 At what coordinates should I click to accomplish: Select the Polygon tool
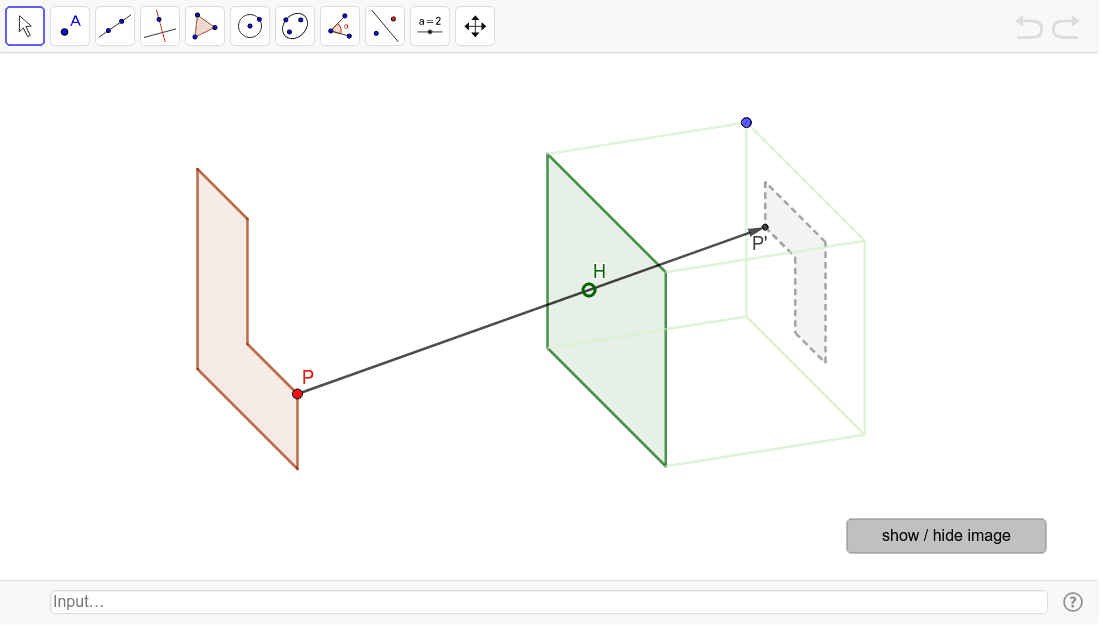tap(204, 25)
